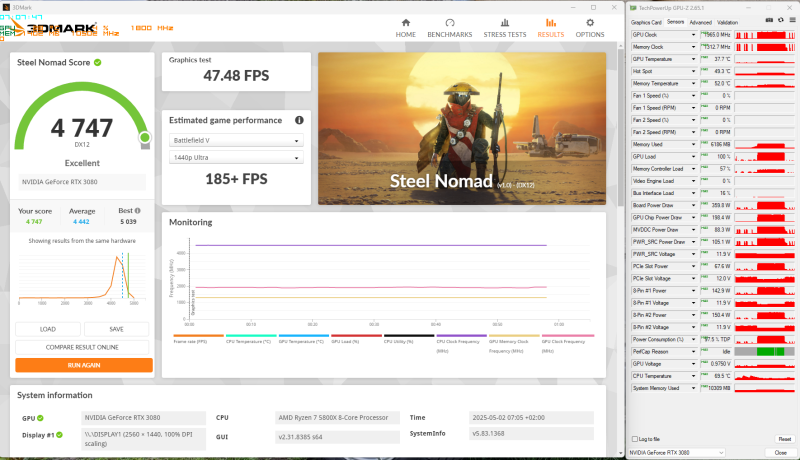Toggle Frame rate (FPS) legend in Monitoring
Screen dimensions: 800x460
[x=198, y=339]
